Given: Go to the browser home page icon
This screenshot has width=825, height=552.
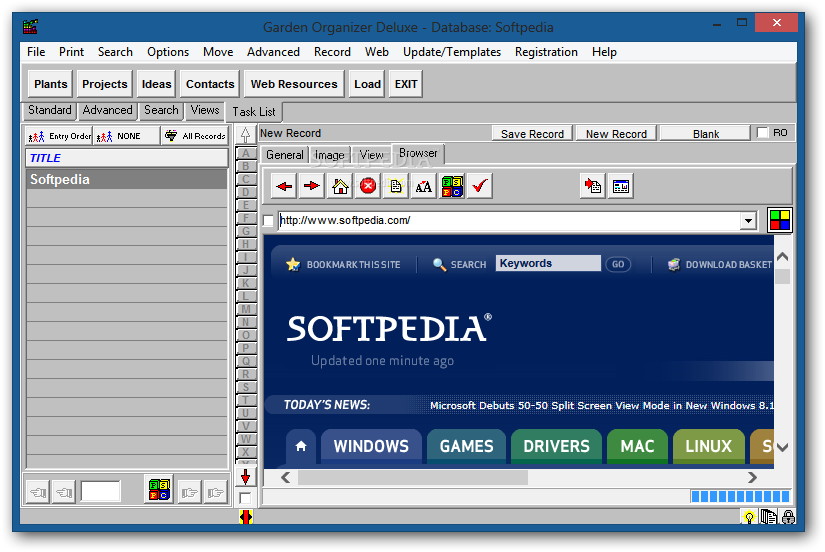Looking at the screenshot, I should tap(340, 186).
